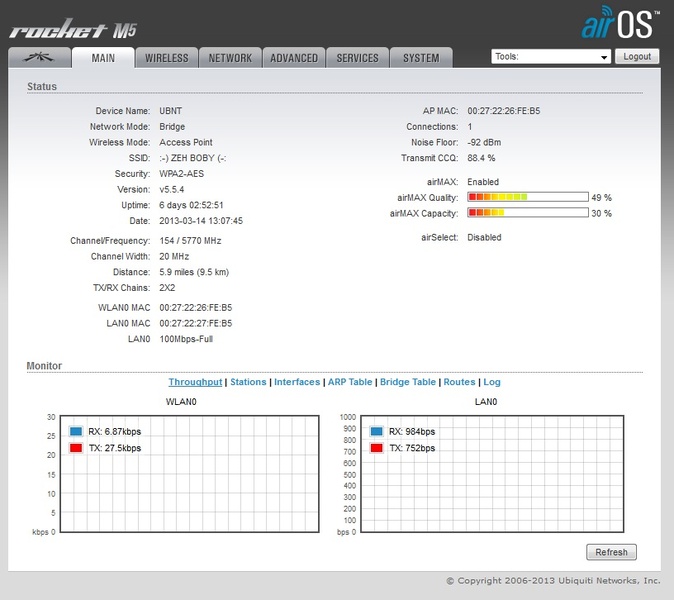Click the Version value v5.5.4
Image resolution: width=674 pixels, height=600 pixels.
tap(172, 190)
